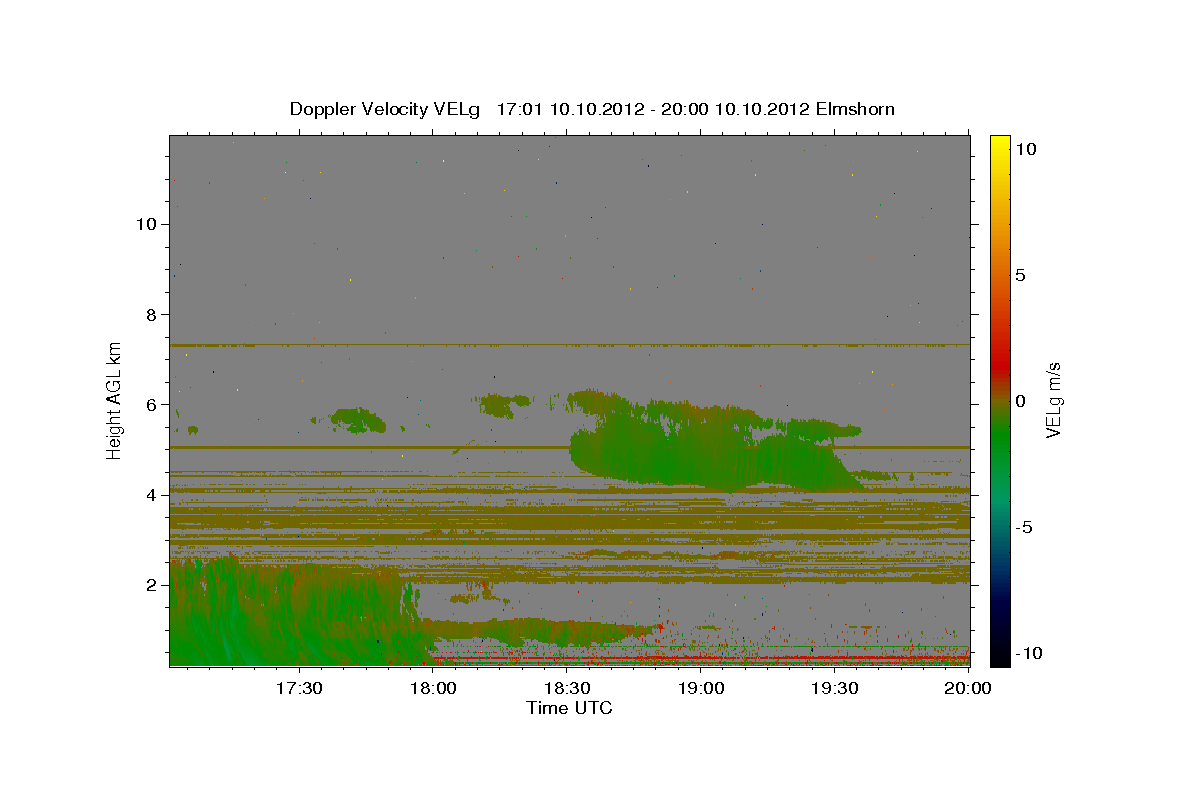Click the height tick label 8
The image size is (1200, 800).
[149, 314]
